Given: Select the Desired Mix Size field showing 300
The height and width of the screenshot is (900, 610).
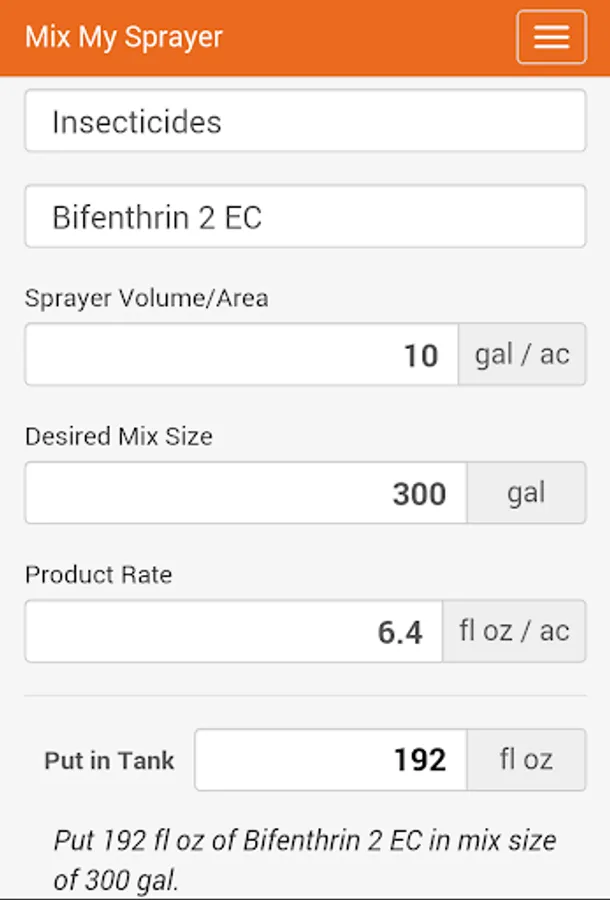Looking at the screenshot, I should tap(246, 493).
